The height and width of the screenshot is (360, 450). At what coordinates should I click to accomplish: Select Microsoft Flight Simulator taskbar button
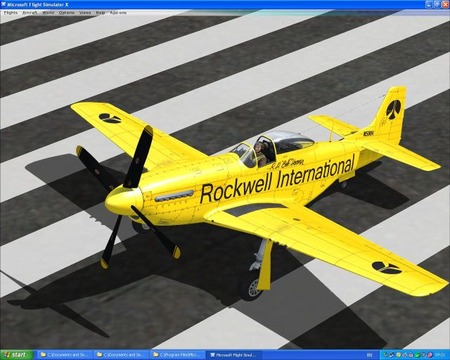pos(234,355)
